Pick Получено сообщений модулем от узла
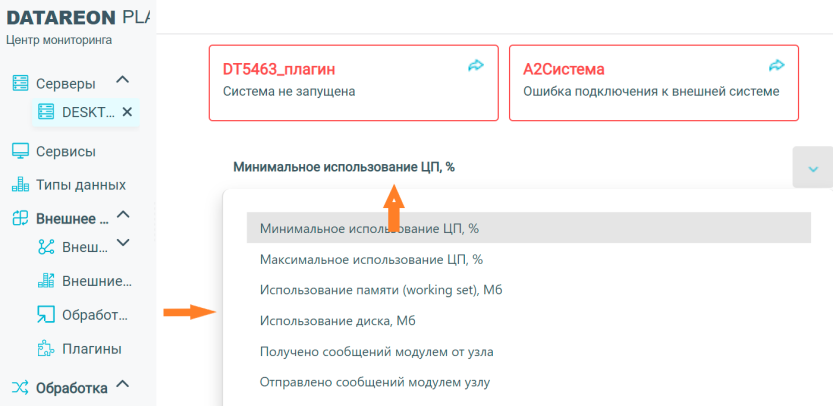 (376, 351)
